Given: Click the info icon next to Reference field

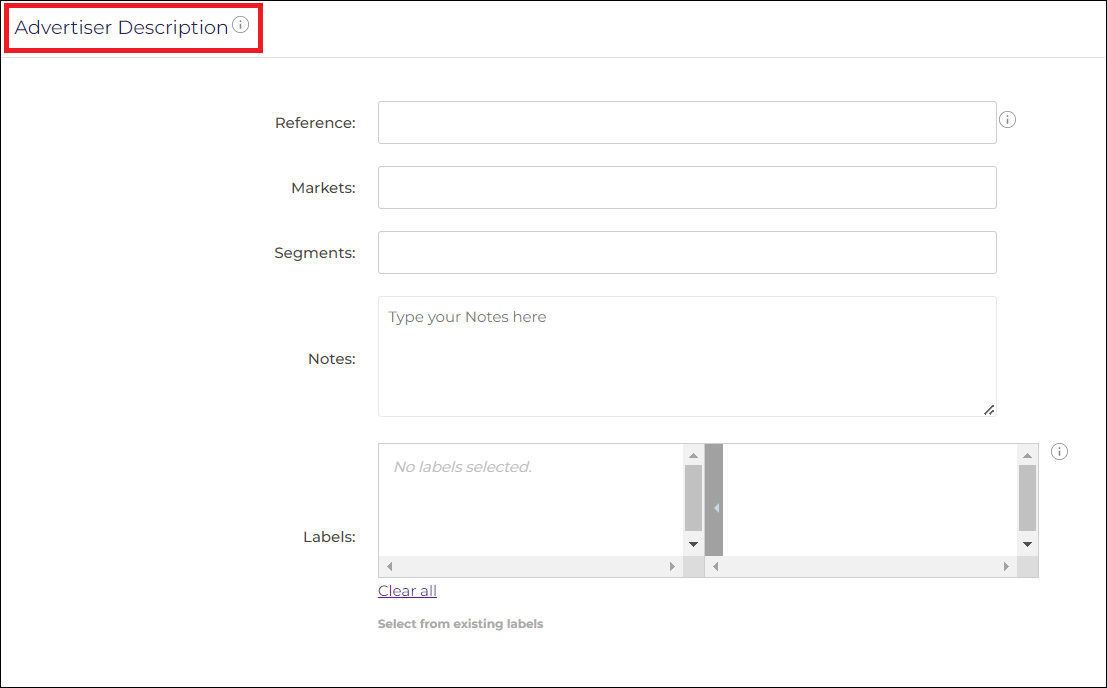Looking at the screenshot, I should 1007,120.
